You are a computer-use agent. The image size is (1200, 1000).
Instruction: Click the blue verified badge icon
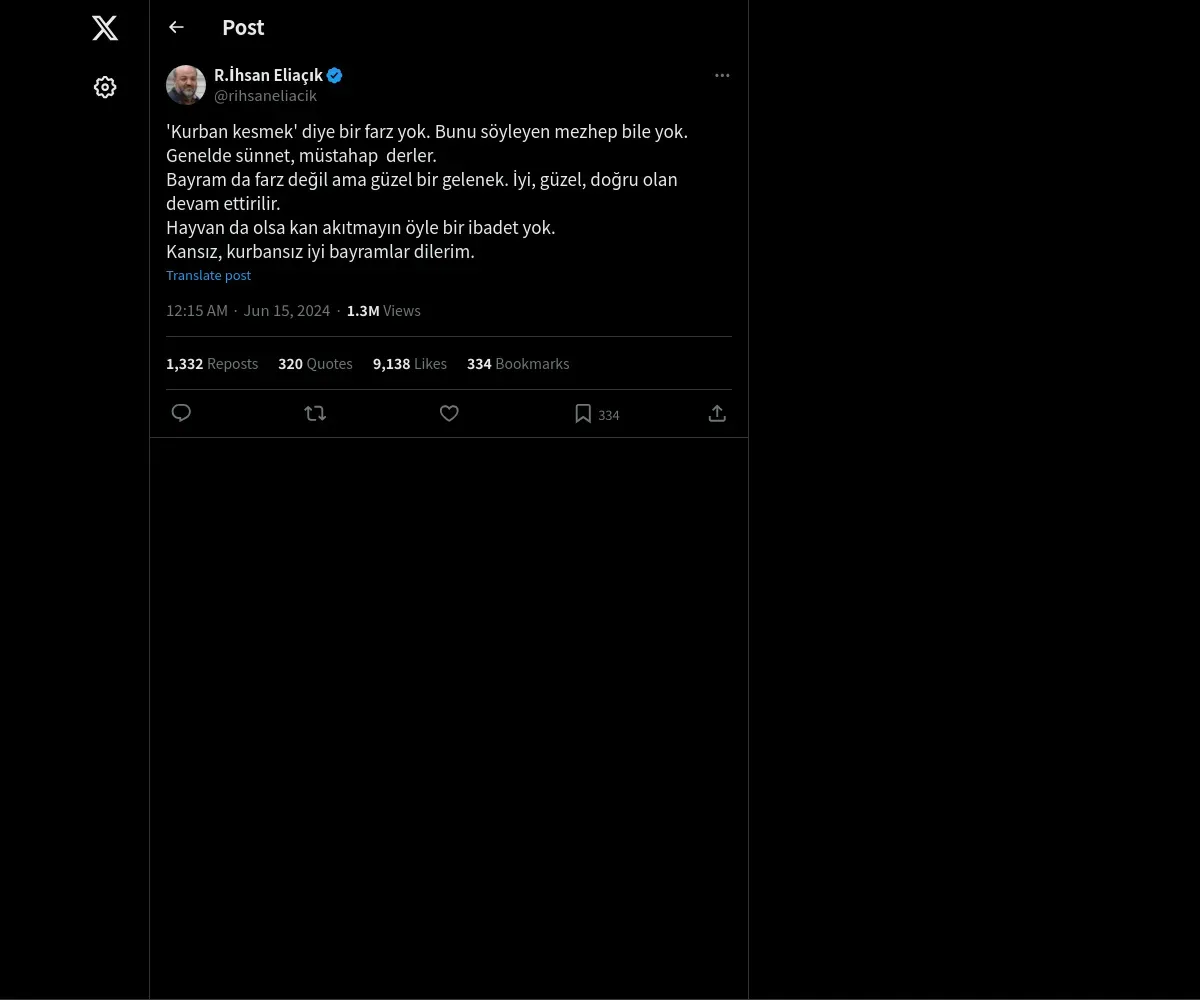click(x=335, y=75)
